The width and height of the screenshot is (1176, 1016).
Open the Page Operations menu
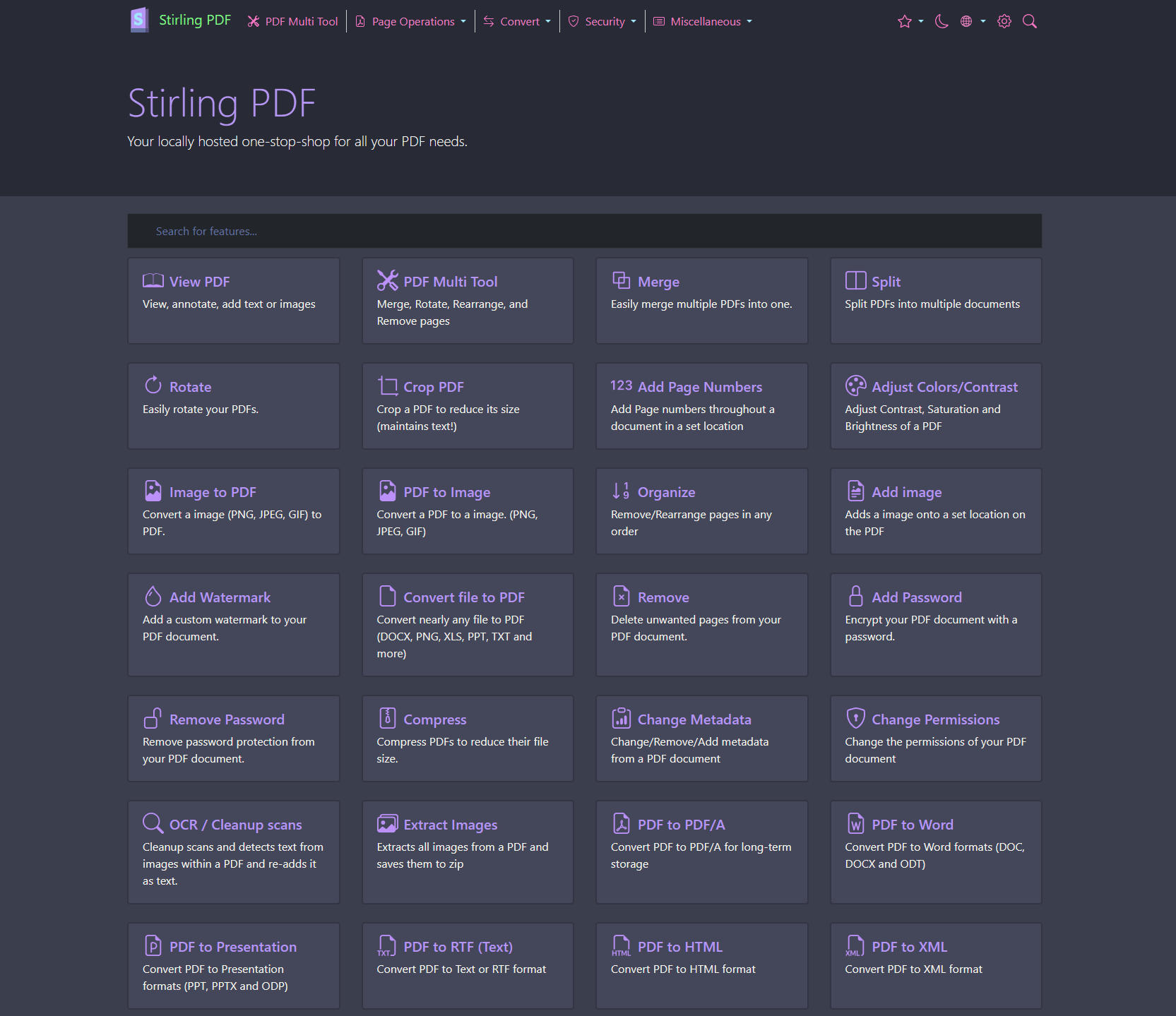410,21
